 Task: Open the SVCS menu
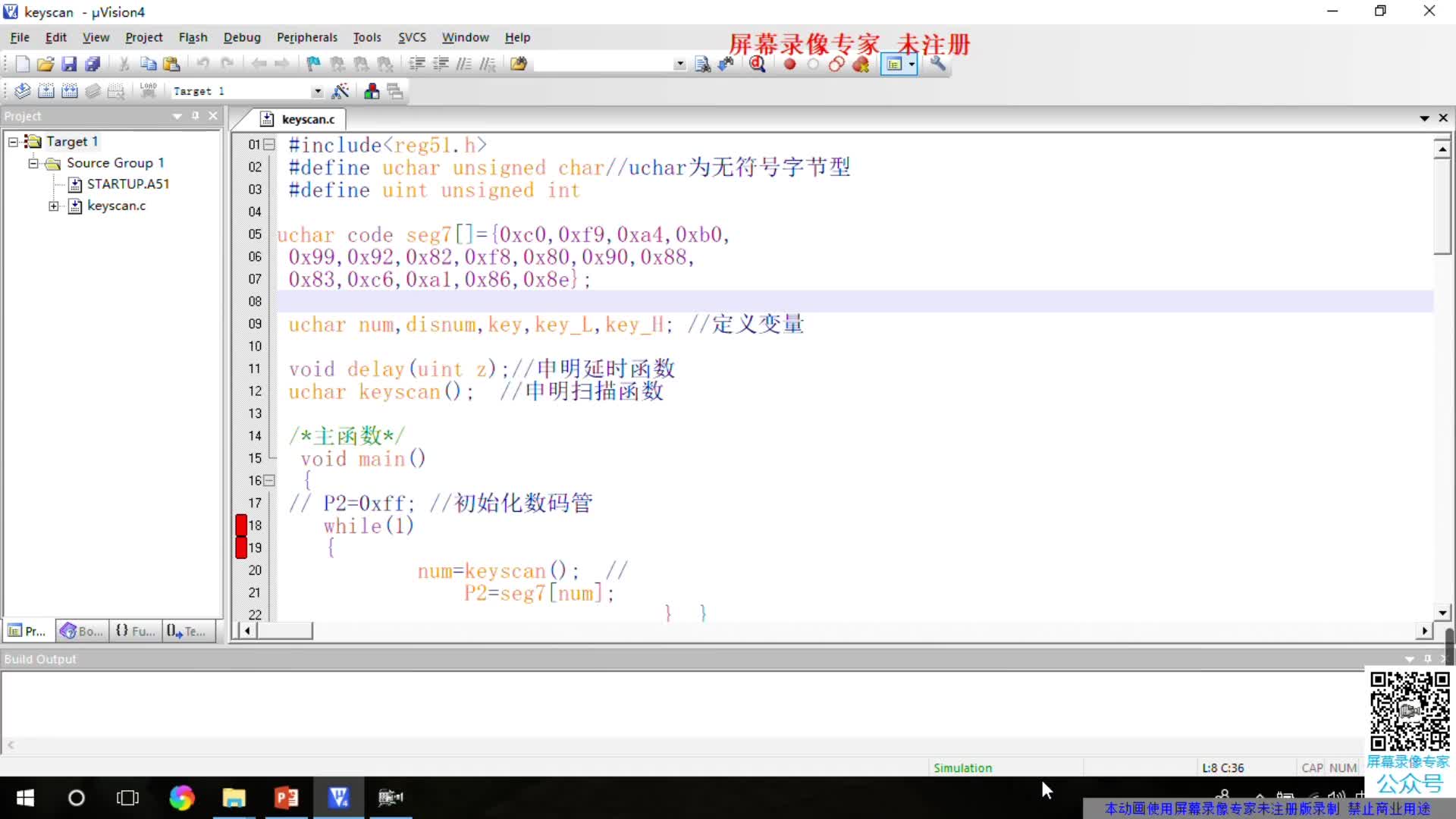[x=412, y=37]
